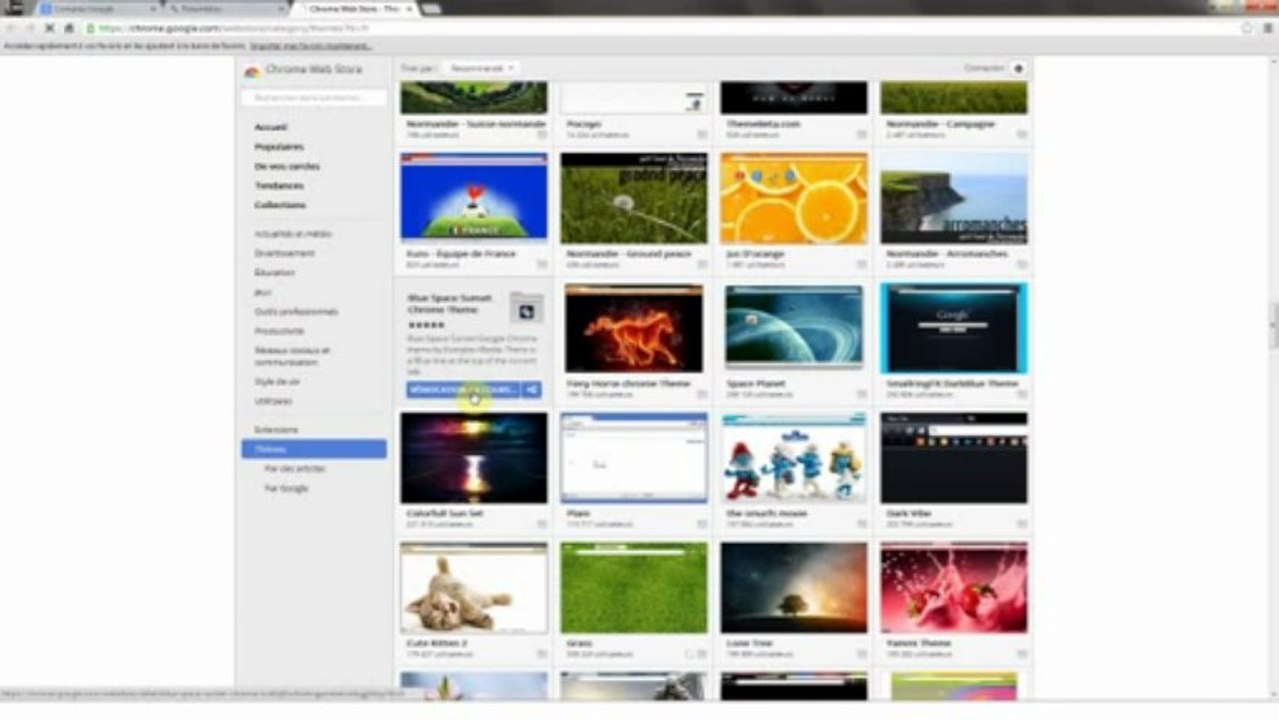Viewport: 1279px width, 720px height.
Task: Select the Éducation category
Action: tap(274, 272)
